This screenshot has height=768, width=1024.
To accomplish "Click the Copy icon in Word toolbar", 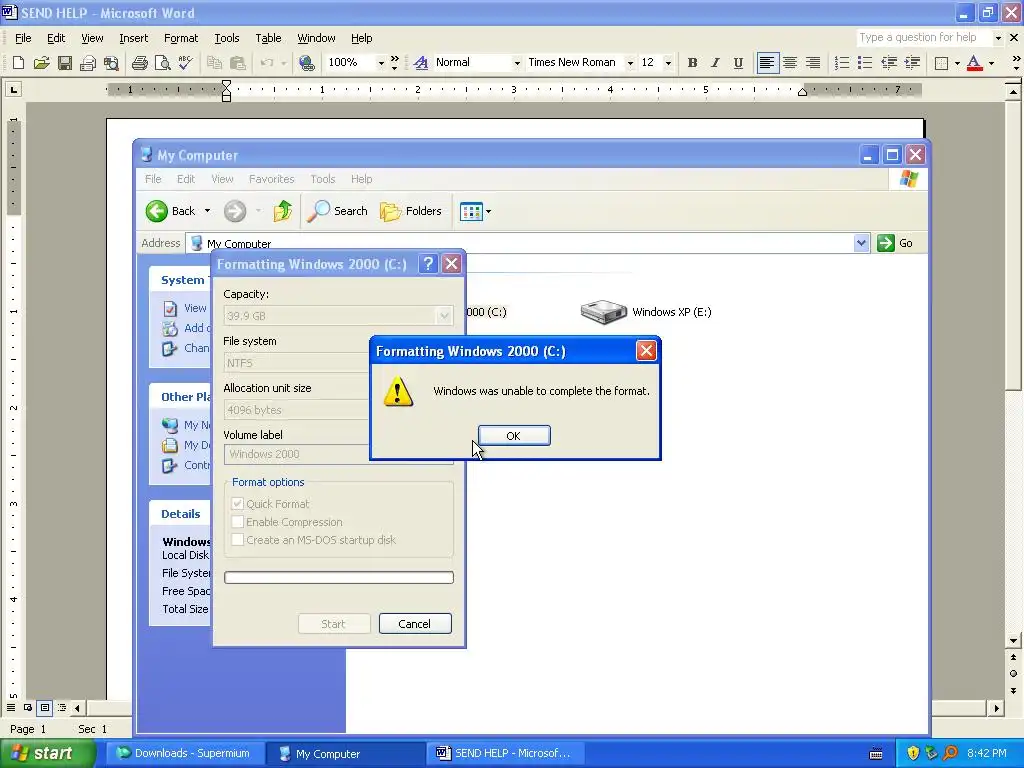I will point(214,63).
